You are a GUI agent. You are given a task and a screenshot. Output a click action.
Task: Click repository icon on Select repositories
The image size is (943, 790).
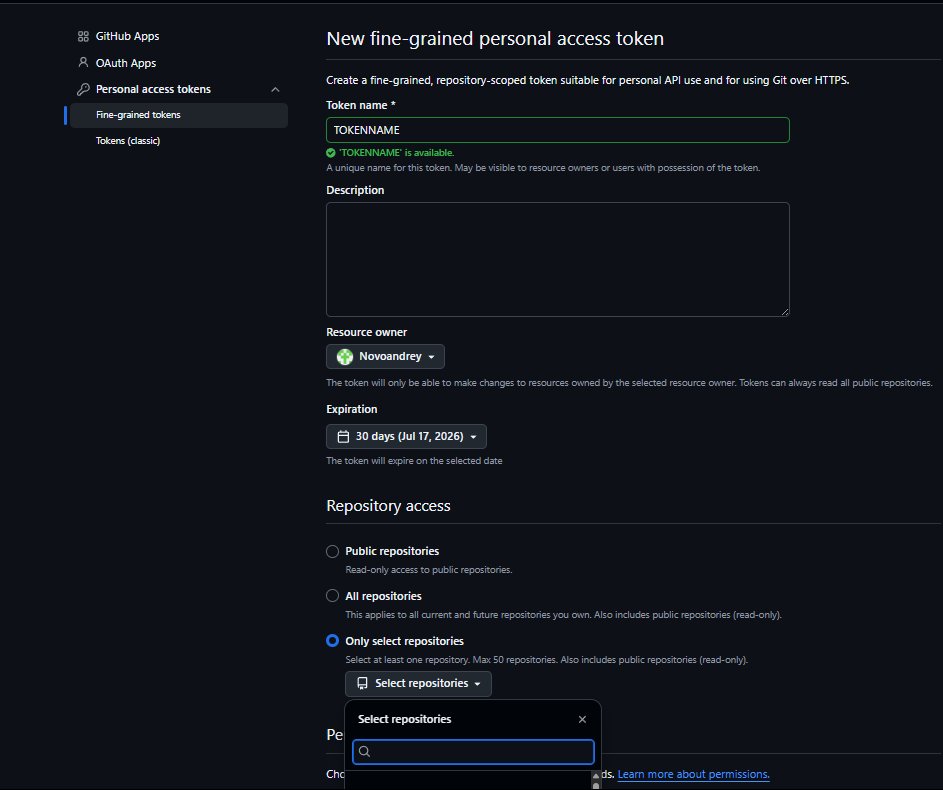pos(362,684)
